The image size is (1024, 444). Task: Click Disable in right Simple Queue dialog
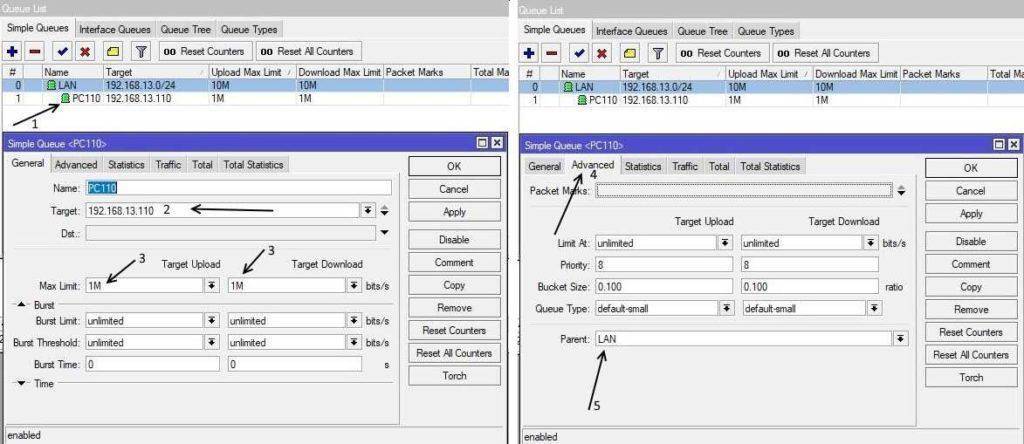pos(971,242)
